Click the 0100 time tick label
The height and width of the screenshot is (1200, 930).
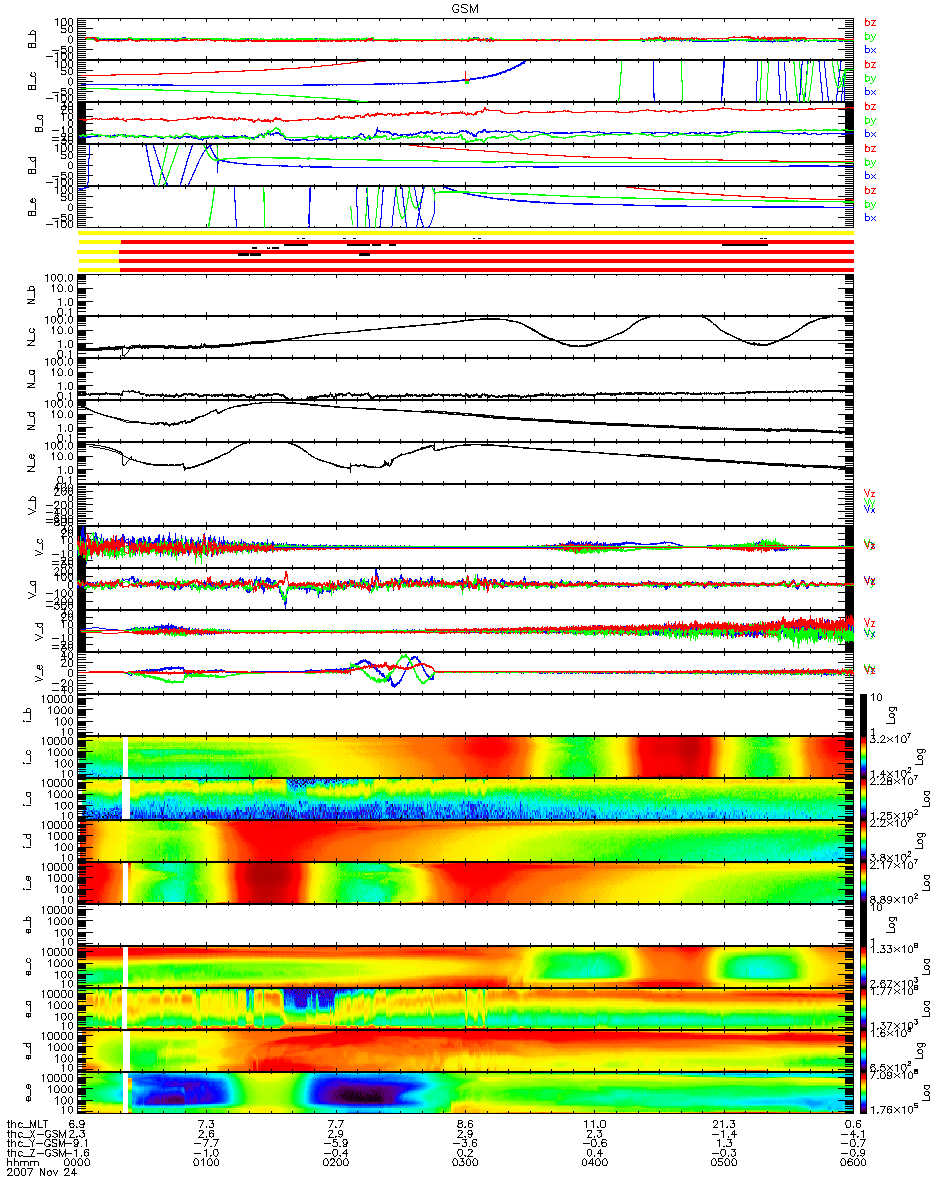coord(208,1163)
